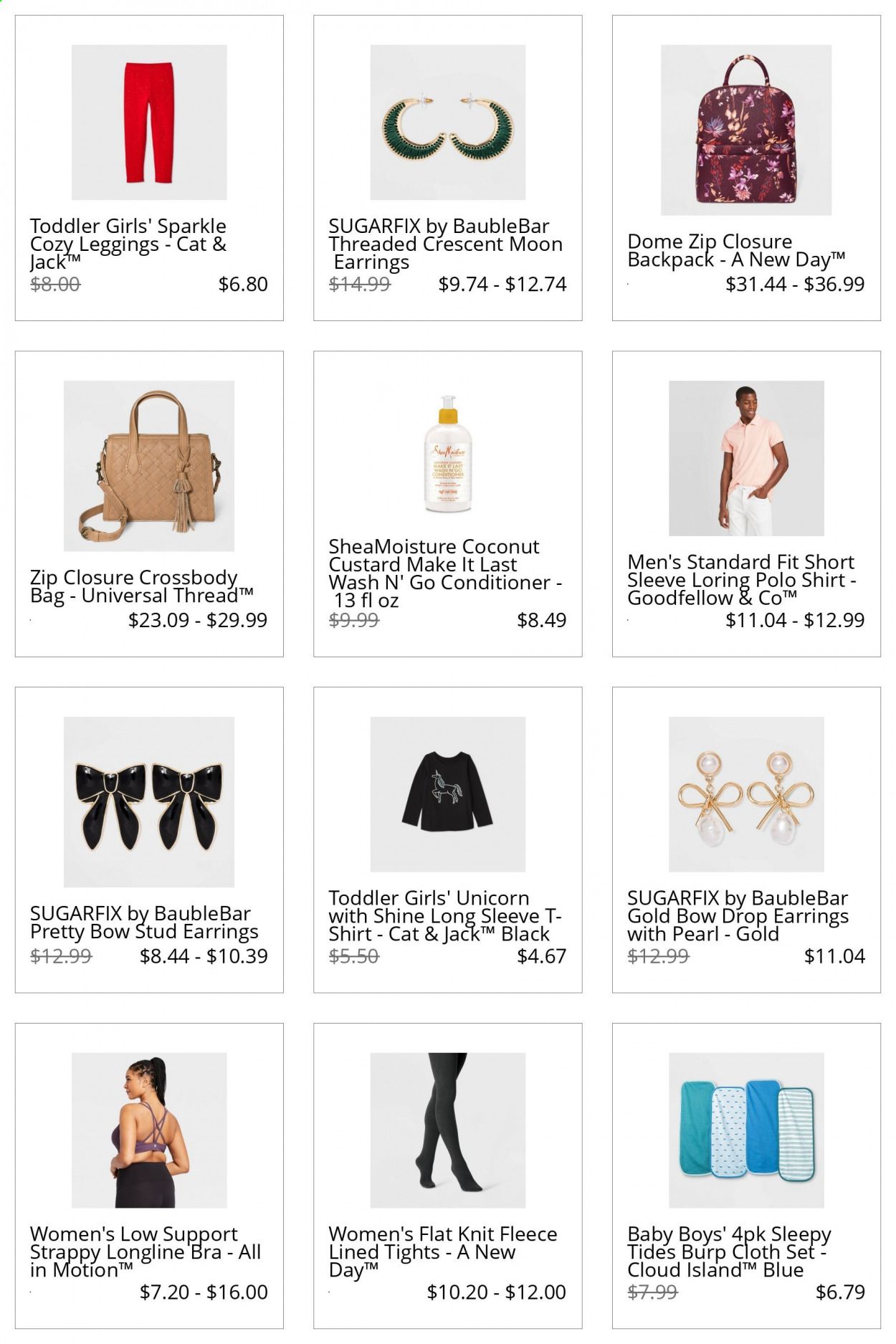The height and width of the screenshot is (1344, 896).
Task: Follow the Threaded Crescent Moon Earrings link
Action: [445, 244]
